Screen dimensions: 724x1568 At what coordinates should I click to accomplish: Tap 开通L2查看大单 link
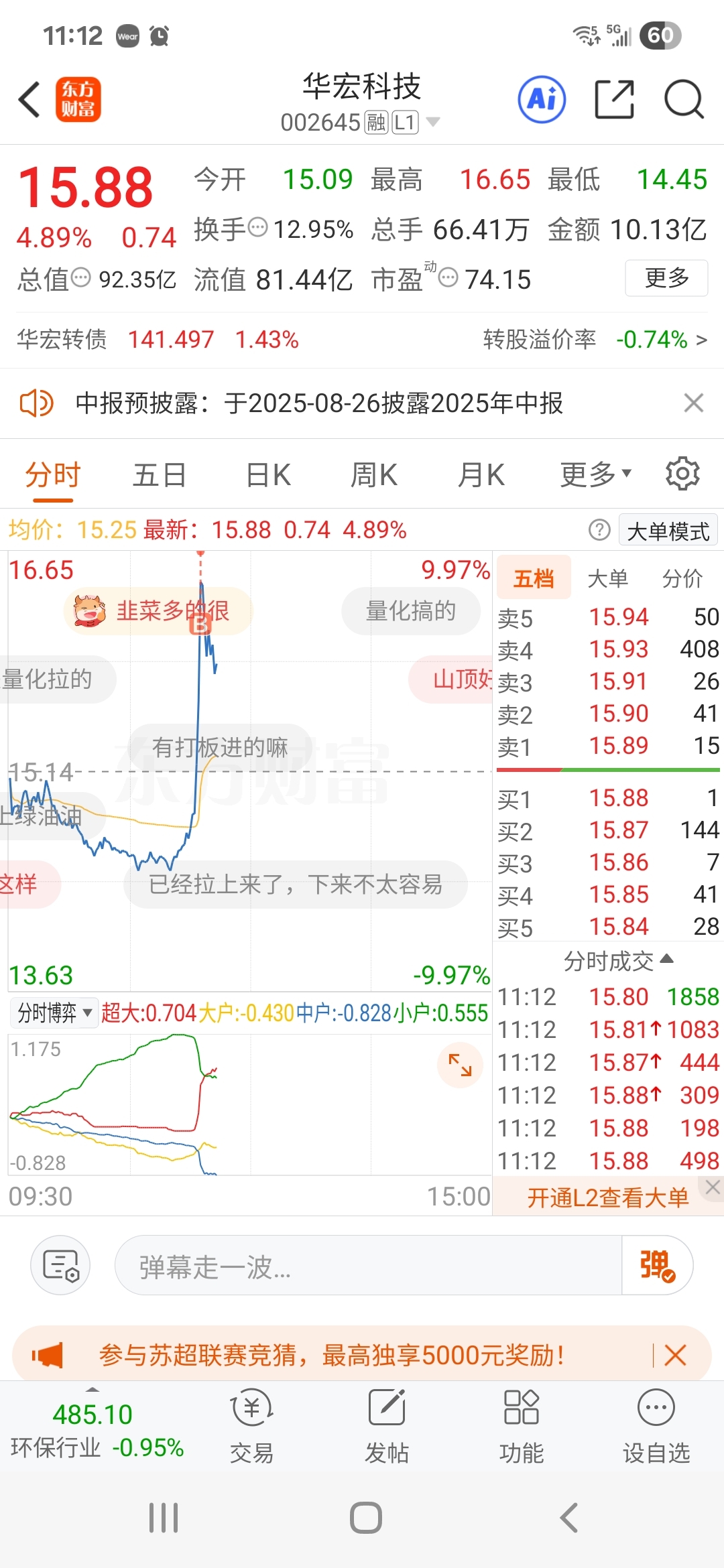click(607, 1197)
